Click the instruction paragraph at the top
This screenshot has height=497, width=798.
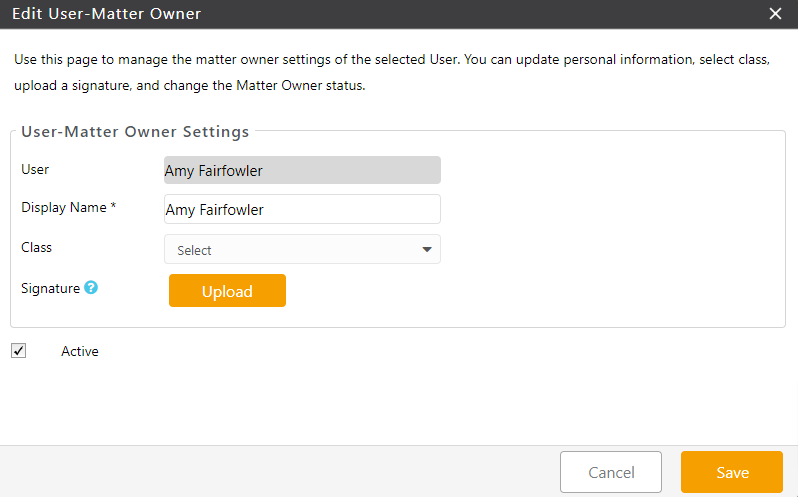tap(390, 73)
